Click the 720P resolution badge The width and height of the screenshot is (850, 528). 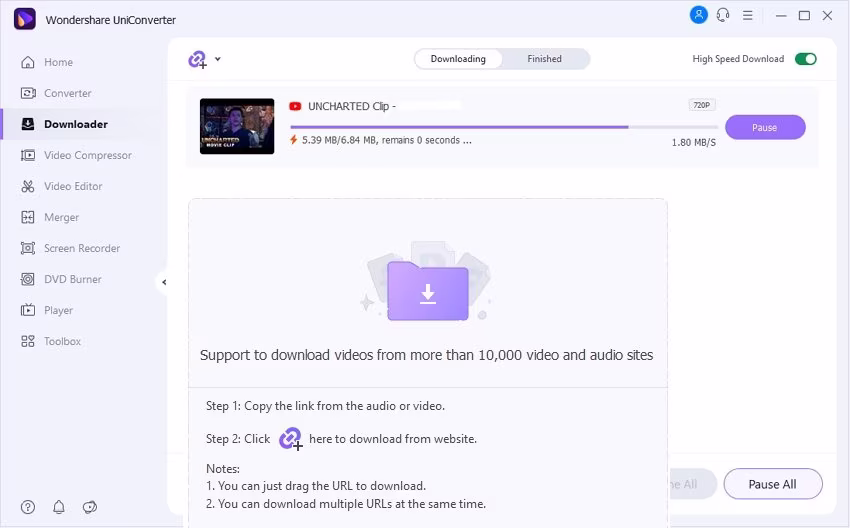[701, 105]
